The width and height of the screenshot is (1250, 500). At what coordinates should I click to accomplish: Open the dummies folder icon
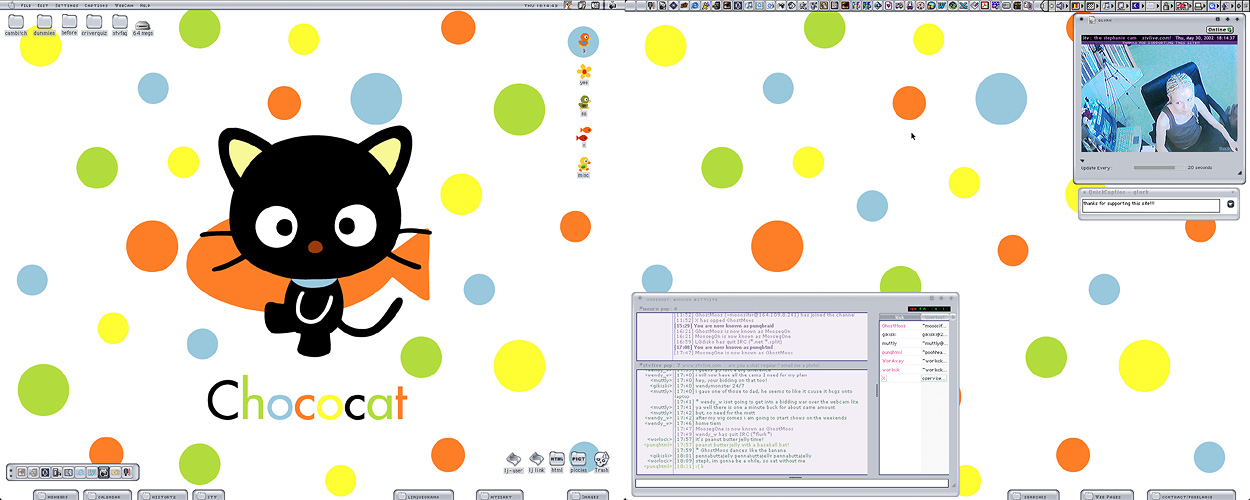coord(44,22)
